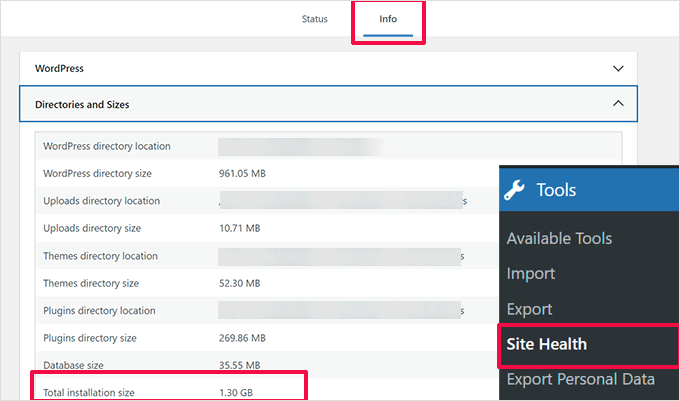
Task: Open Site Health from Tools menu
Action: pos(547,345)
